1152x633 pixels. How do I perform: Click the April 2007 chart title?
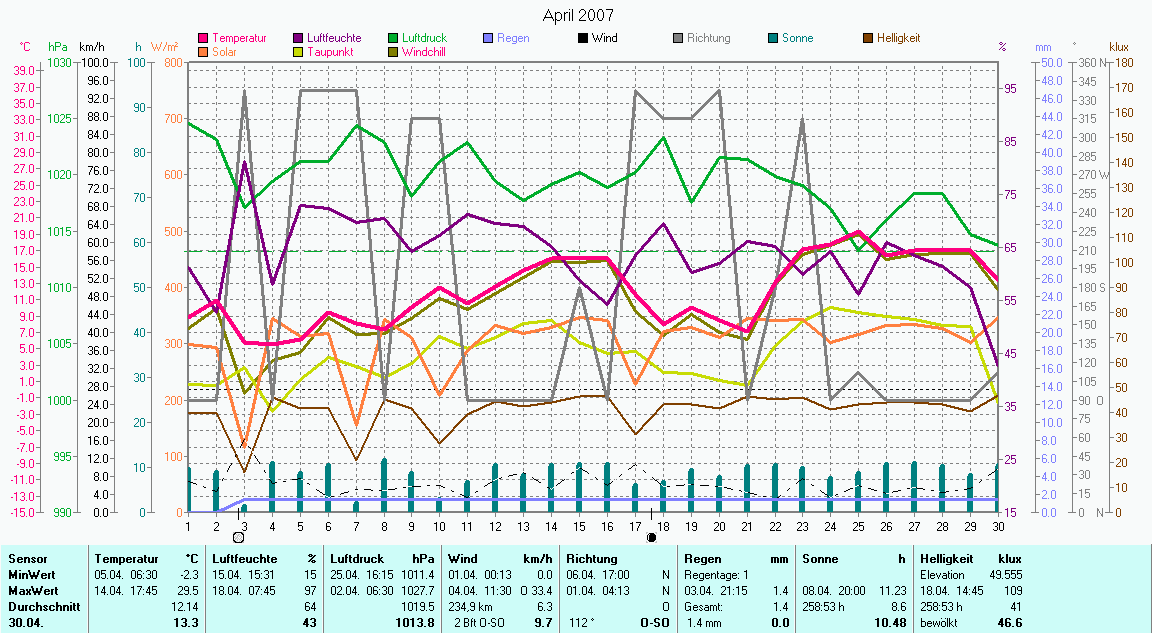578,15
